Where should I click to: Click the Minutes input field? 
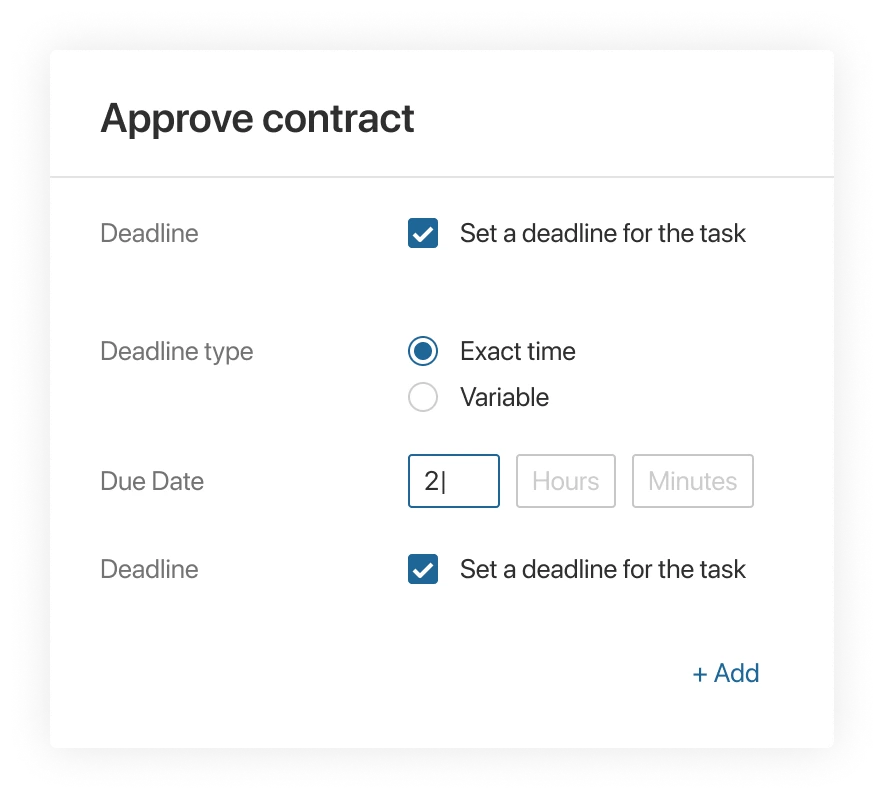(692, 481)
